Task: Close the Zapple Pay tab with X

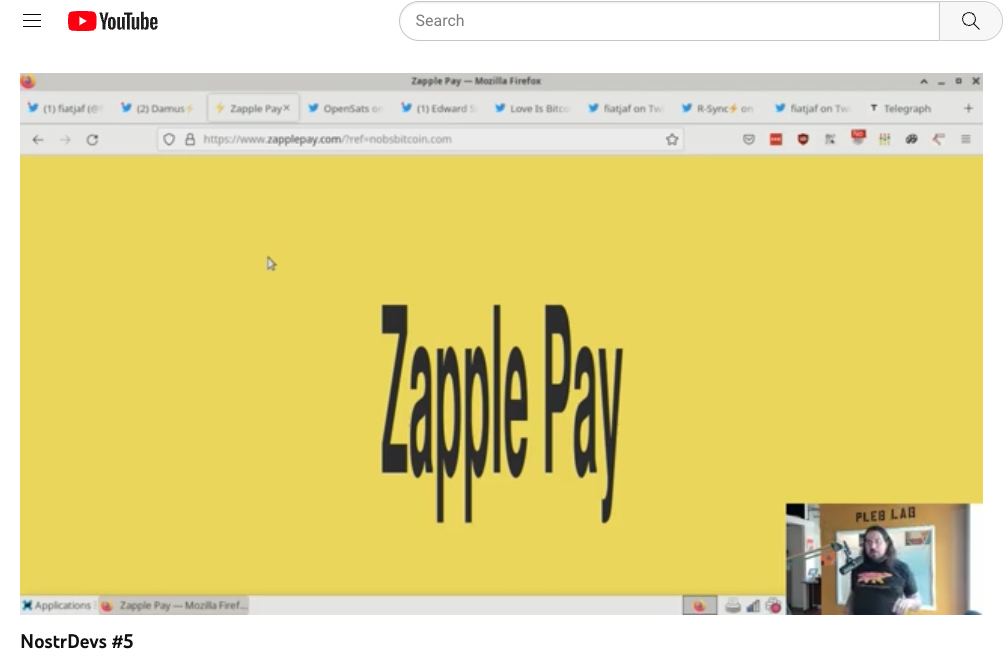Action: tap(287, 108)
